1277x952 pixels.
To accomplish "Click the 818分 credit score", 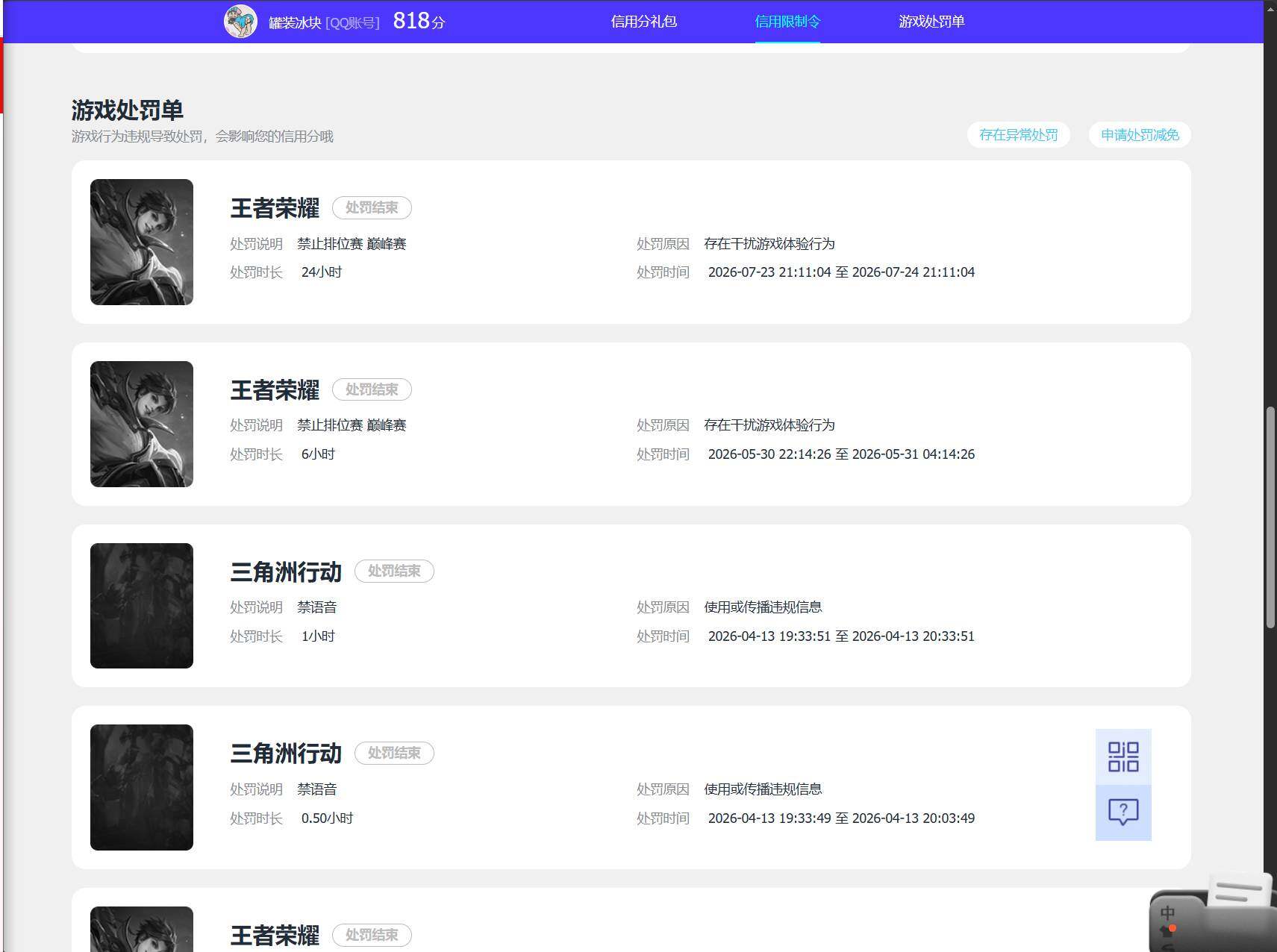I will (419, 21).
